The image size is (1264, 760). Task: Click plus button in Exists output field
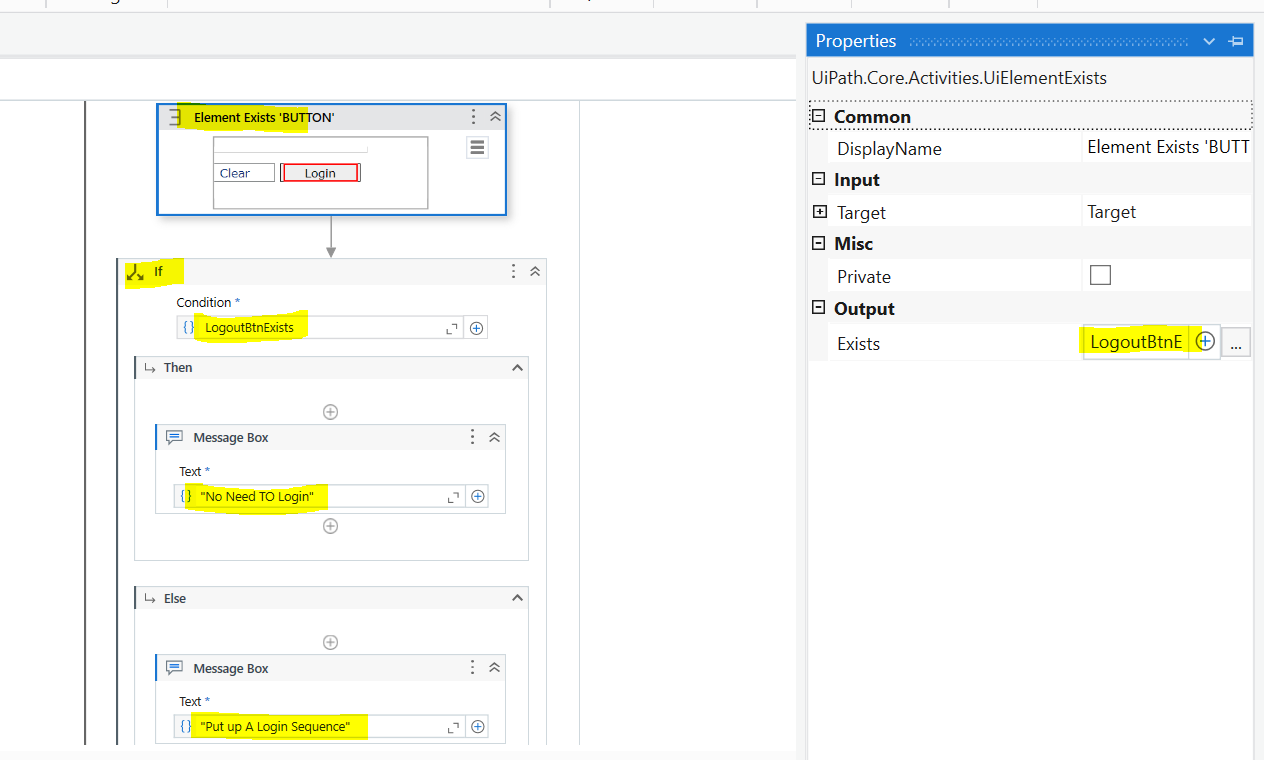point(1205,342)
